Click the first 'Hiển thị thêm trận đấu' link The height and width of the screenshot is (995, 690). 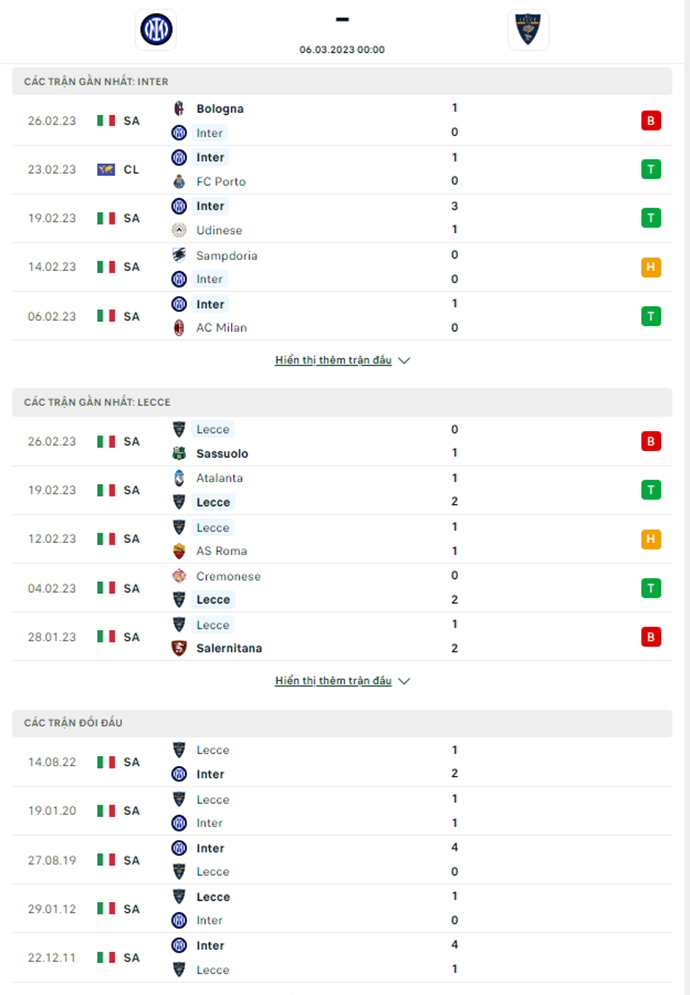pos(333,360)
